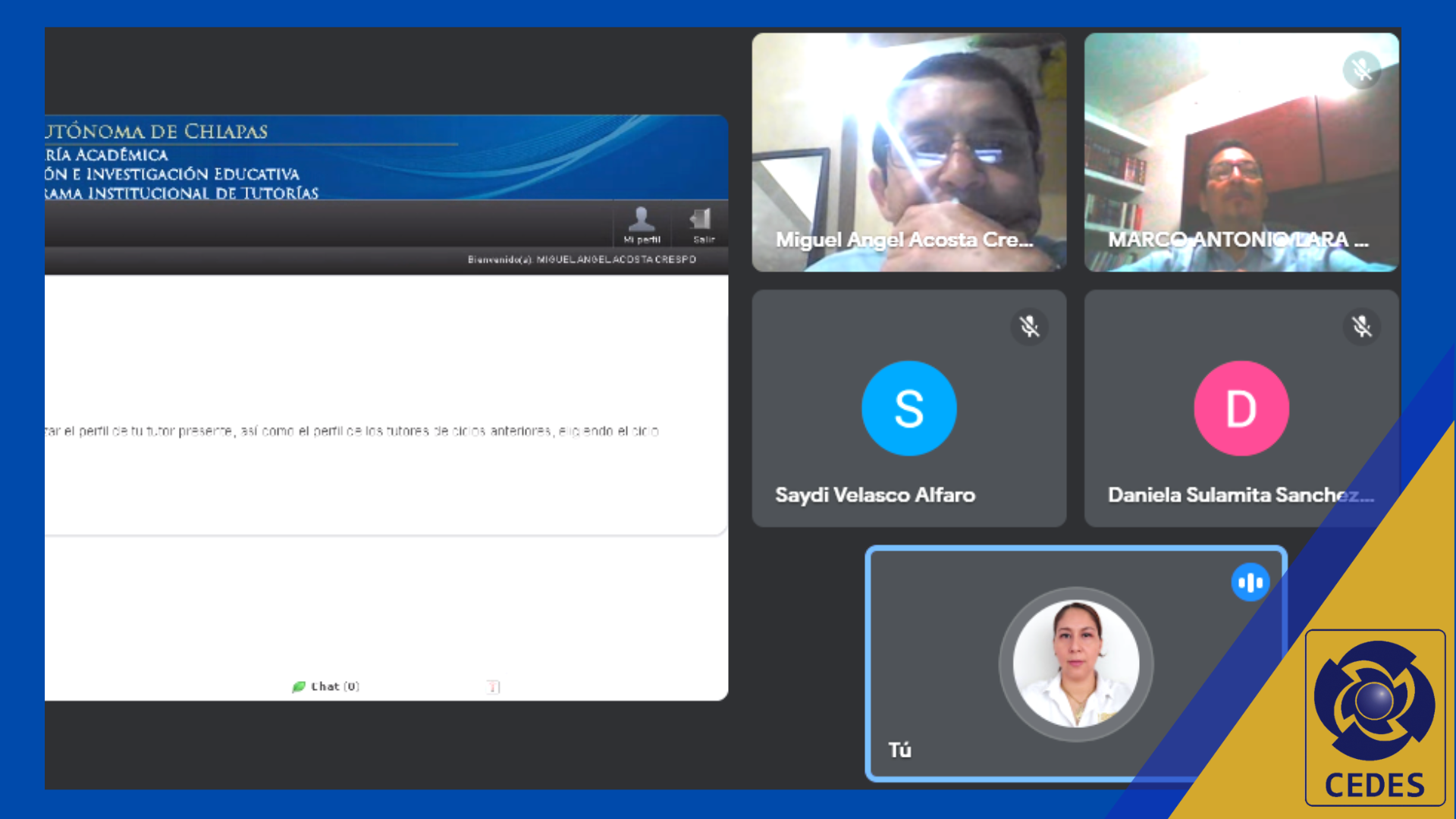Click the Saydi Velasco Alfaro name label
Viewport: 1456px width, 819px height.
tap(875, 495)
